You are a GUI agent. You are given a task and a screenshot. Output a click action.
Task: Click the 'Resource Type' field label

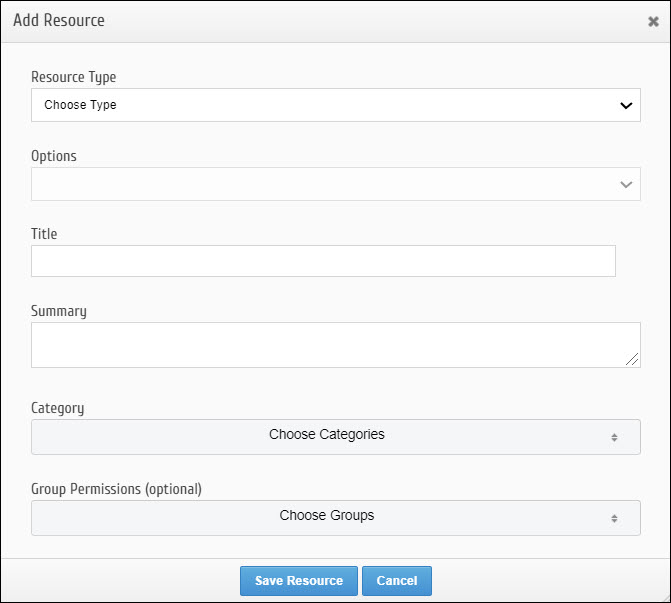click(74, 77)
